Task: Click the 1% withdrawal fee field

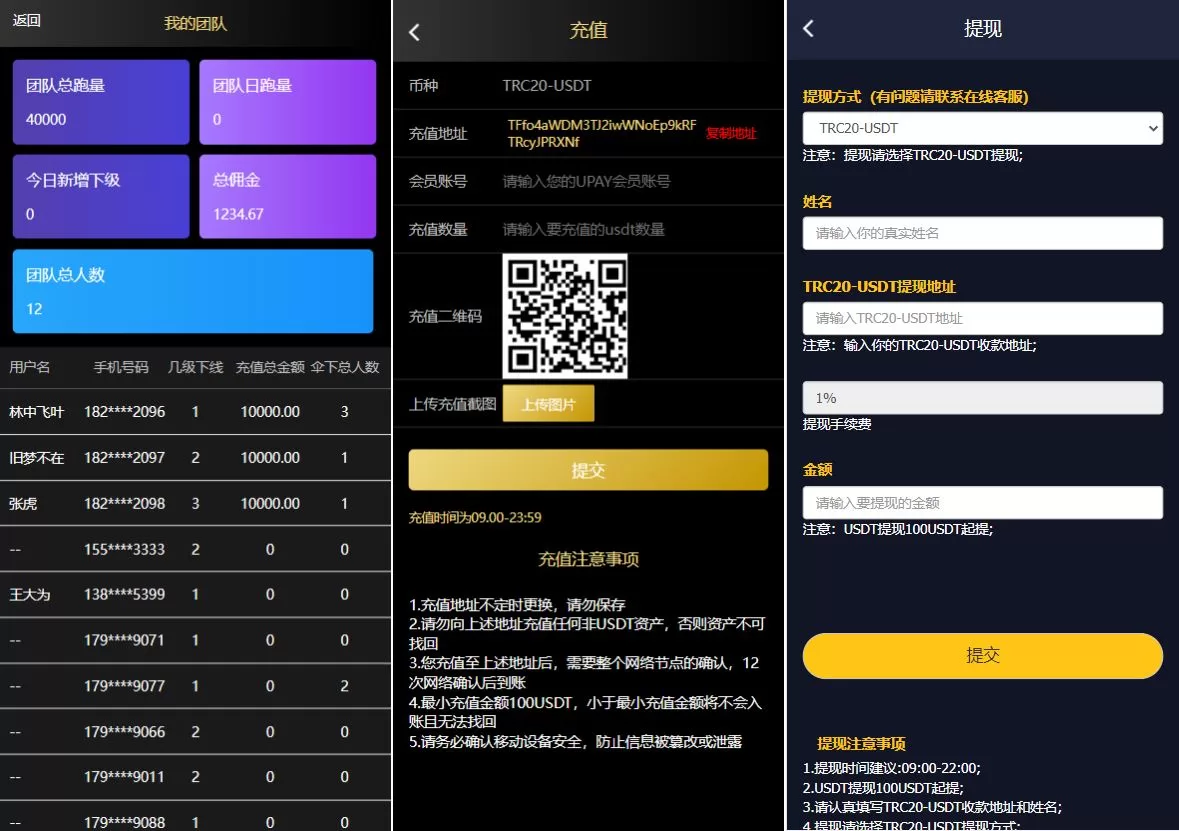Action: click(x=982, y=398)
